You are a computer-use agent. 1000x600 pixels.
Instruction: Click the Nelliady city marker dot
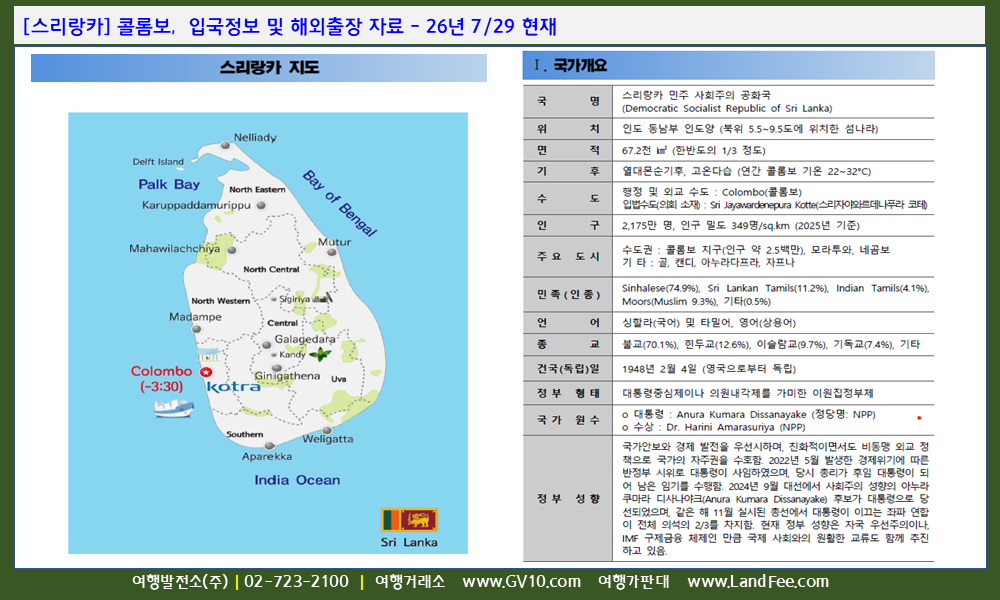coord(224,145)
